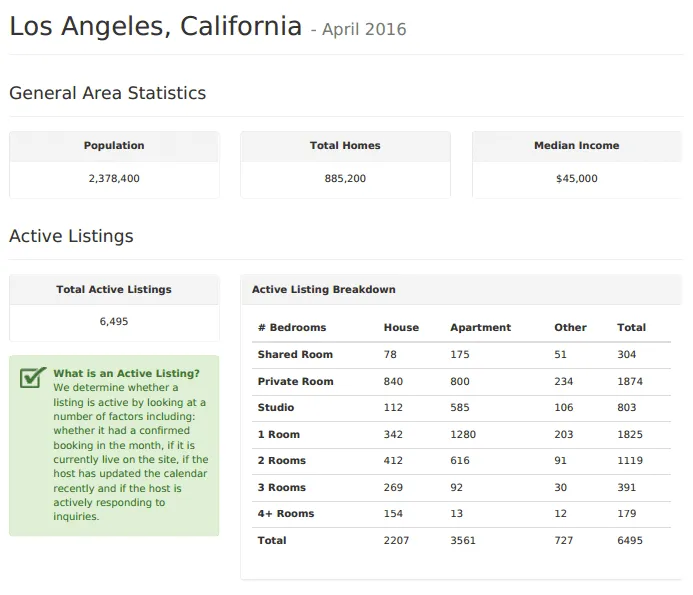Select the Studio row label
This screenshot has height=595, width=693.
(x=276, y=408)
